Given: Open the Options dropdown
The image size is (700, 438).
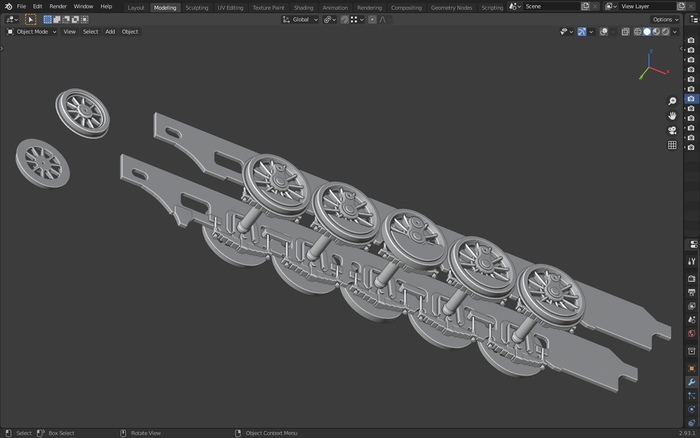Looking at the screenshot, I should tap(666, 19).
